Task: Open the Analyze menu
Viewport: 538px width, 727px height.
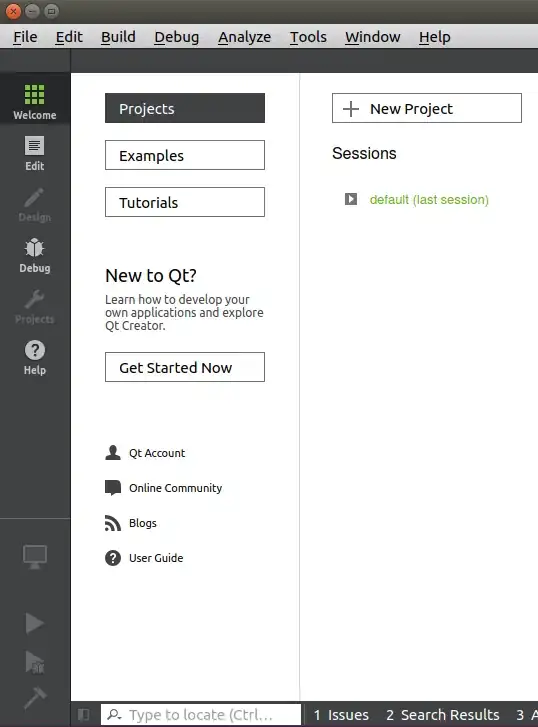Action: [x=244, y=37]
